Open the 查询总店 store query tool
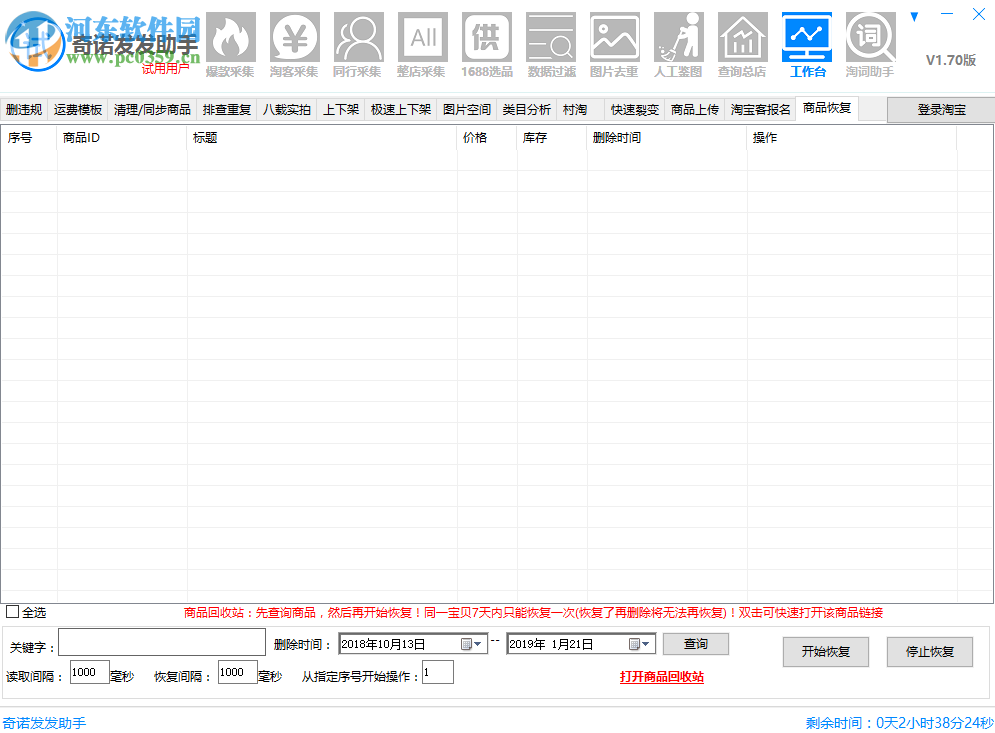This screenshot has height=733, width=995. click(x=743, y=40)
